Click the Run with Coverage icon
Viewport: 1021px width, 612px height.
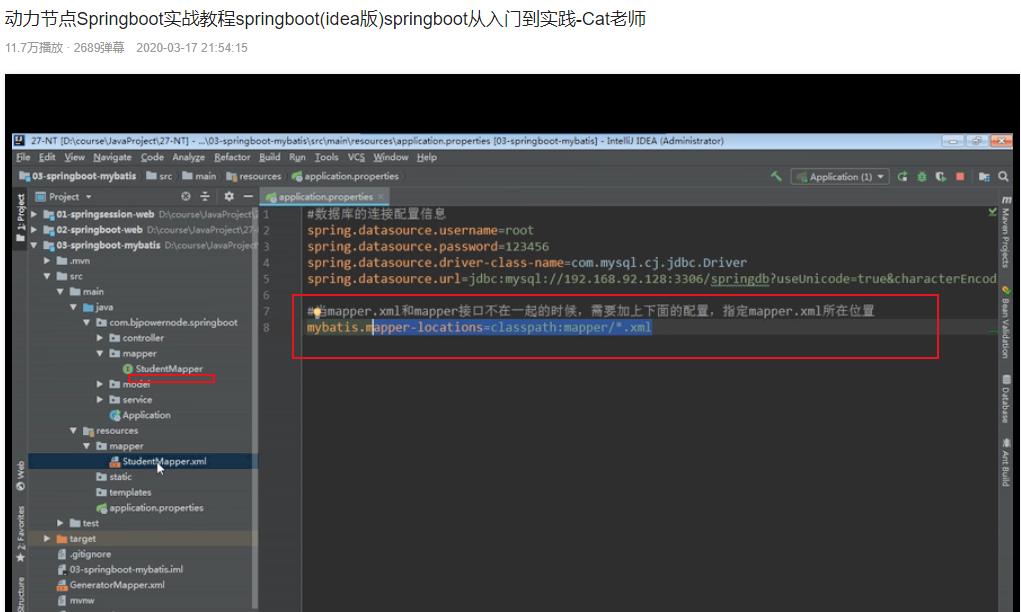pos(941,176)
